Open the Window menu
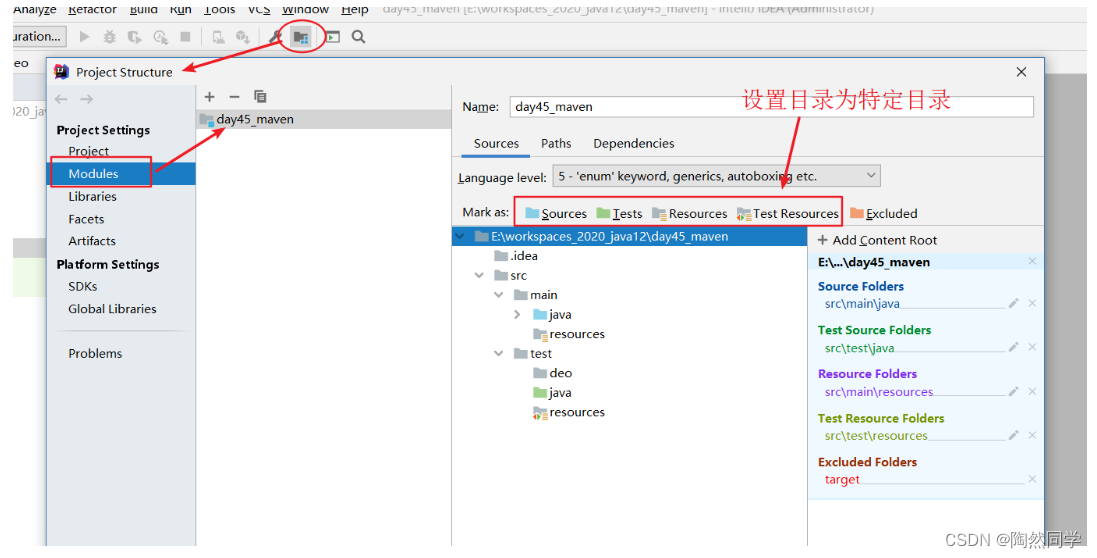This screenshot has width=1097, height=558. 305,10
